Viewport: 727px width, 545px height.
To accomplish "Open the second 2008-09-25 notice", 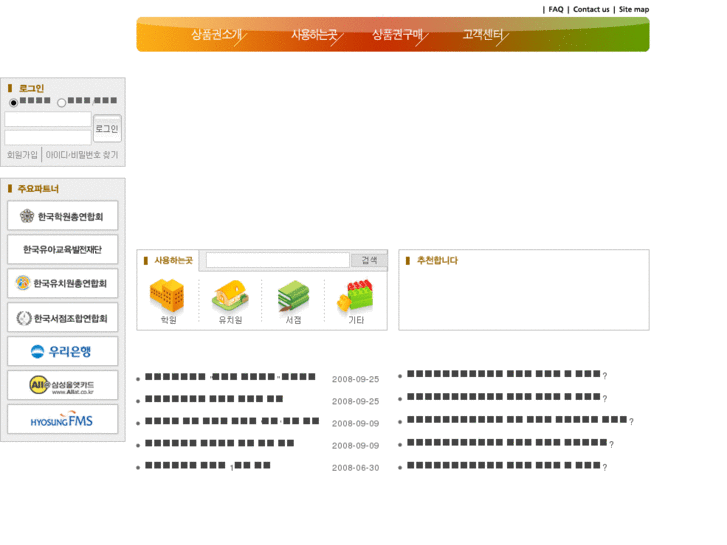I will pos(214,399).
